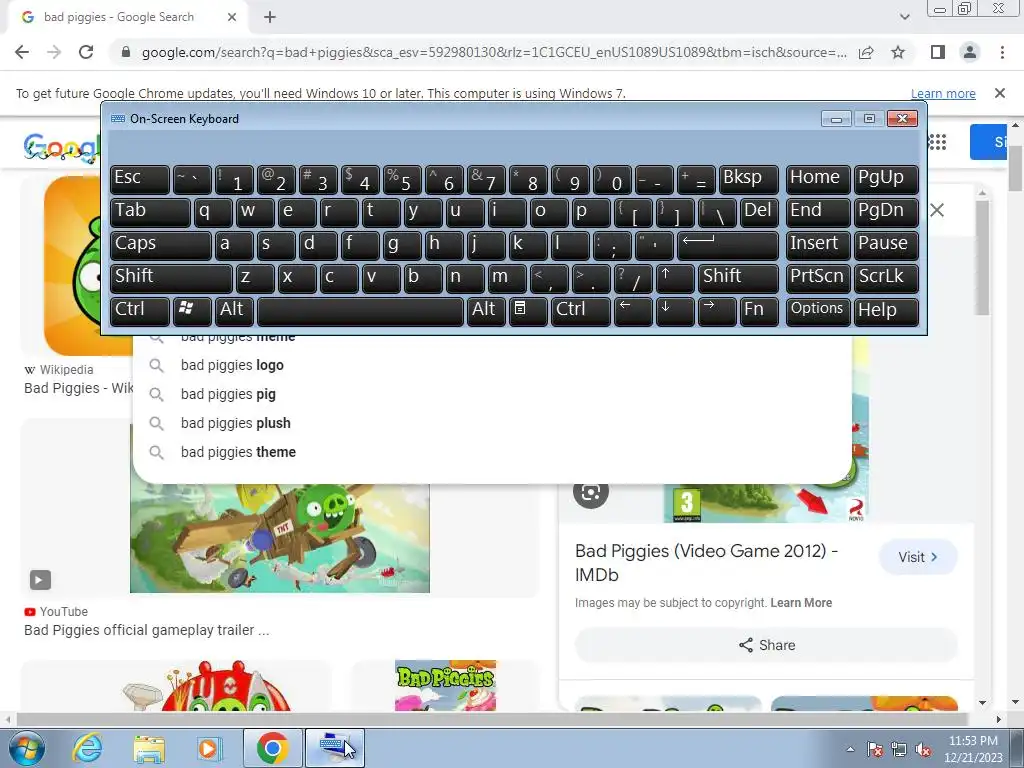Click the Chrome forward arrow

(54, 52)
